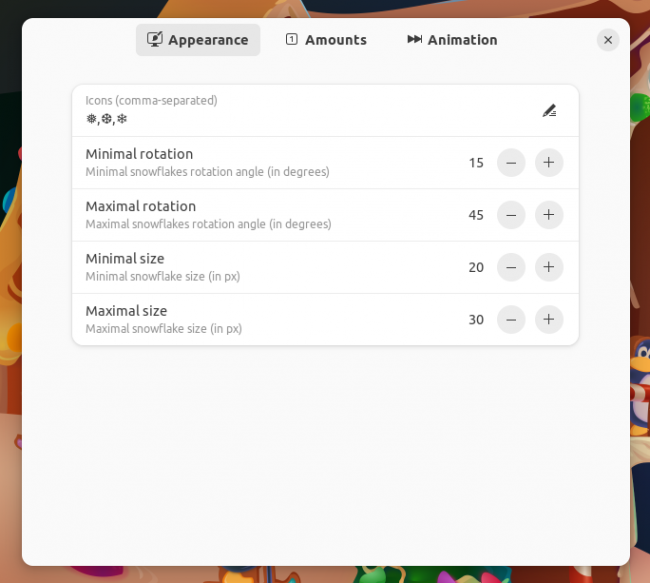
Task: Increase Minimal rotation with plus button
Action: pos(549,163)
